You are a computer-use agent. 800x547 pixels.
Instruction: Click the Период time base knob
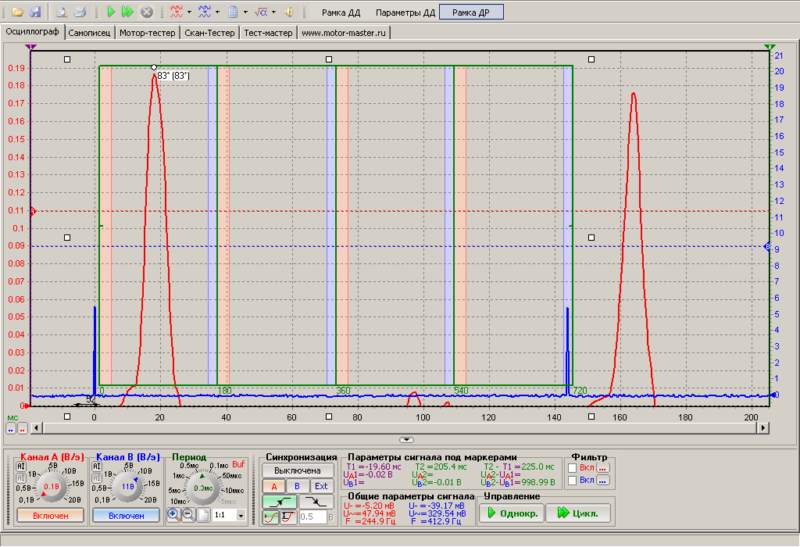click(202, 487)
